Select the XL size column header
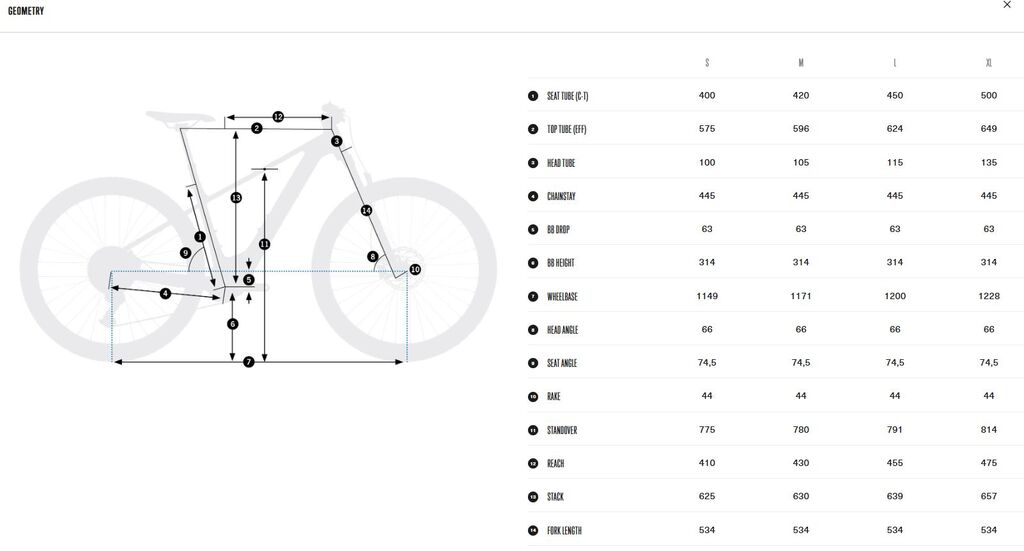The height and width of the screenshot is (551, 1024). (988, 63)
